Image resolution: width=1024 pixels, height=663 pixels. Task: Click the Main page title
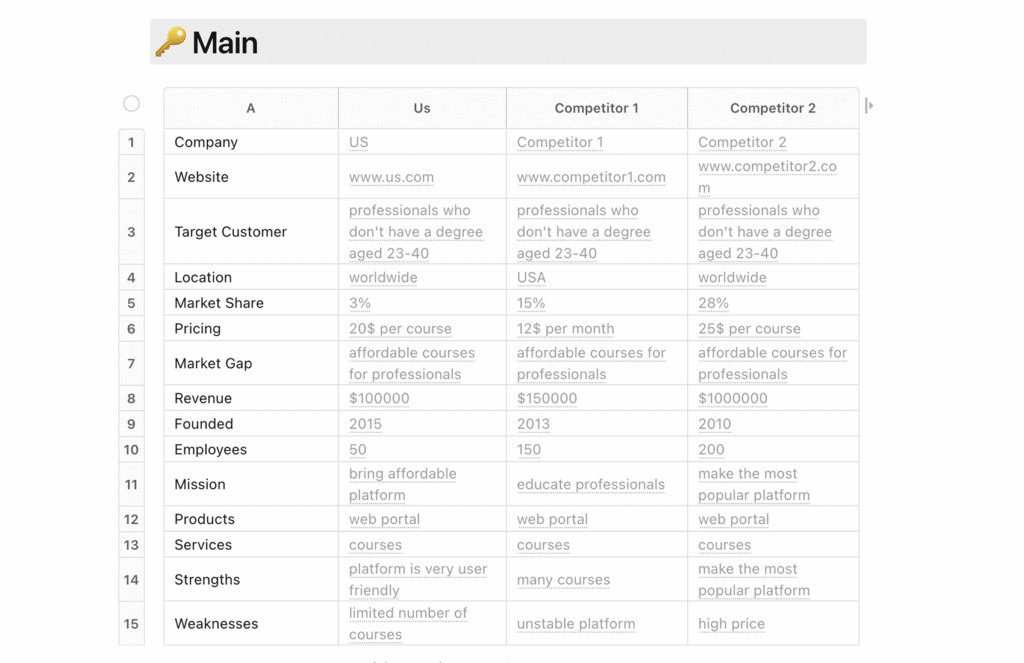pos(225,43)
